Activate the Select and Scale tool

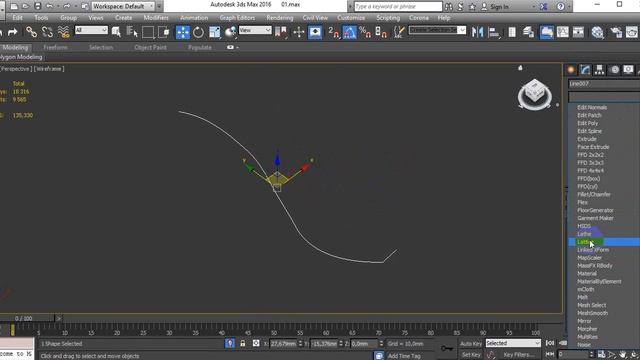click(214, 32)
